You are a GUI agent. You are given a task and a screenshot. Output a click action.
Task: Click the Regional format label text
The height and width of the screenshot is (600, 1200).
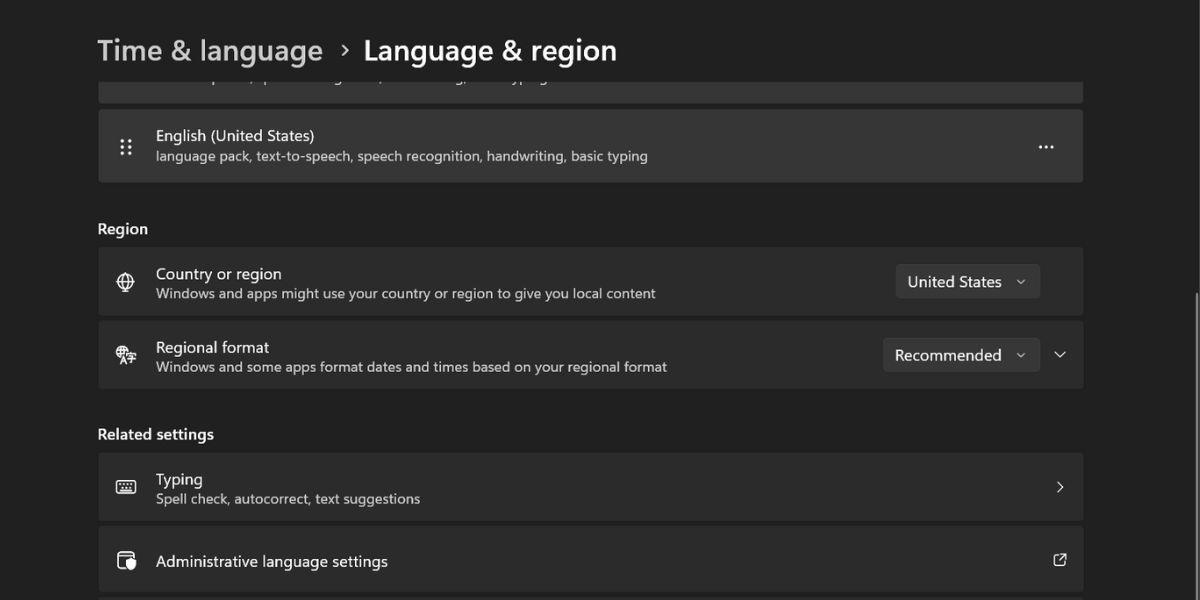pos(213,347)
